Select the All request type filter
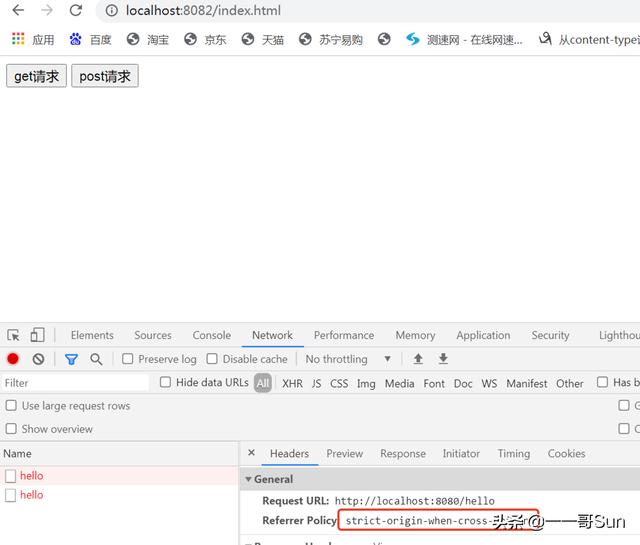640x545 pixels. [263, 383]
